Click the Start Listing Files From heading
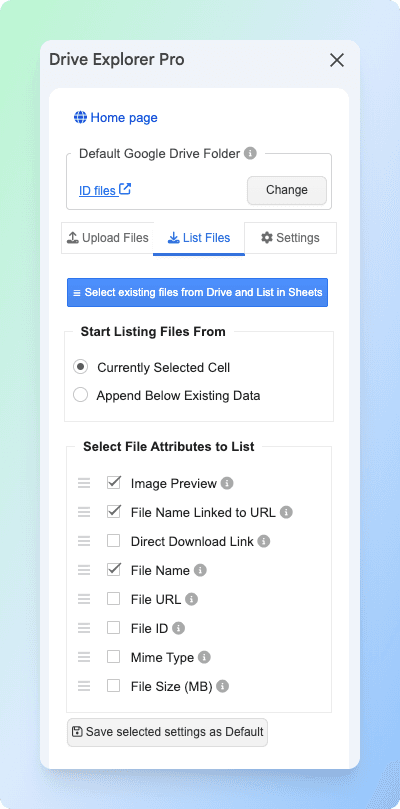400x809 pixels. tap(153, 332)
